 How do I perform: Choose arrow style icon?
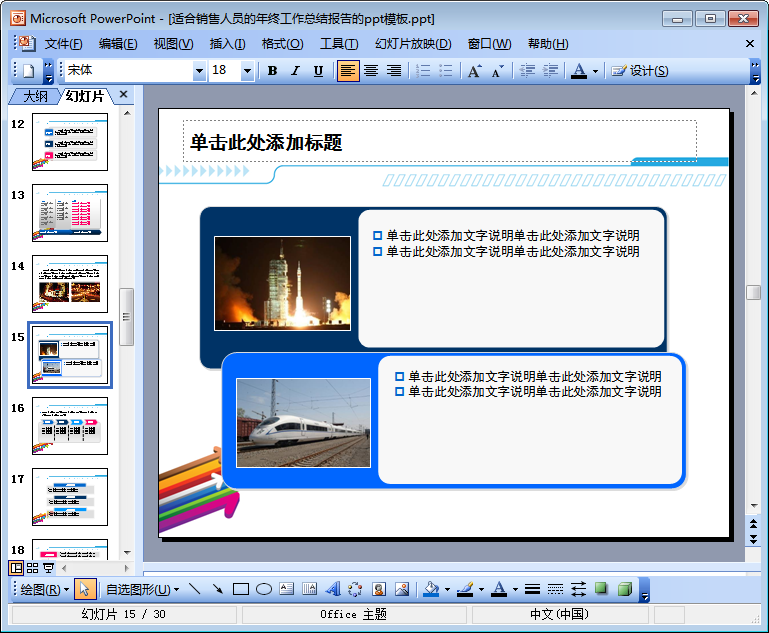(578, 589)
